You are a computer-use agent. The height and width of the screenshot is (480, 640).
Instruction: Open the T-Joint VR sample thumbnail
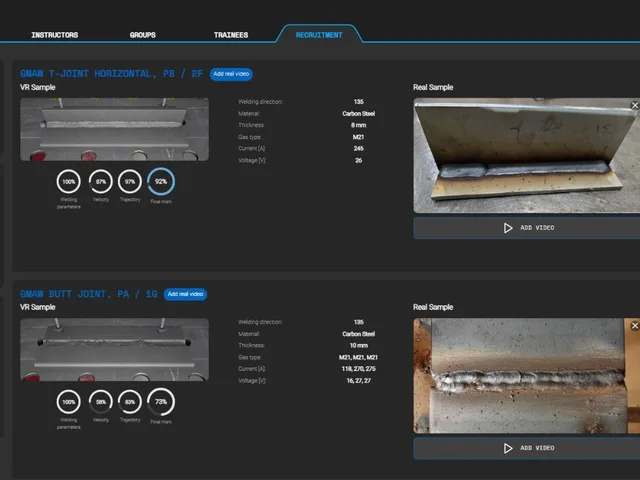click(114, 129)
